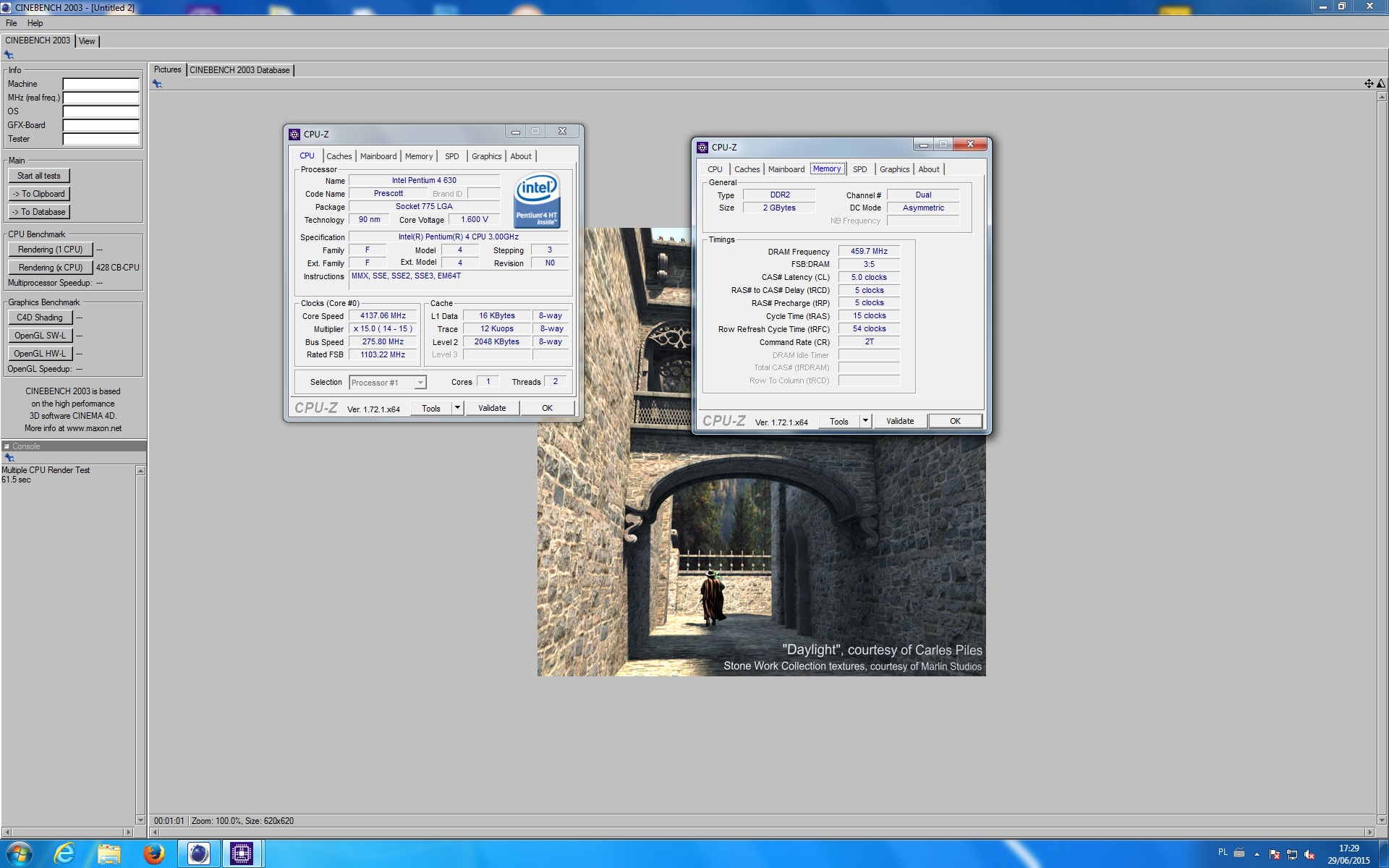Open Graphics tab in Memory CPU-Z window
Viewport: 1389px width, 868px height.
[x=895, y=169]
